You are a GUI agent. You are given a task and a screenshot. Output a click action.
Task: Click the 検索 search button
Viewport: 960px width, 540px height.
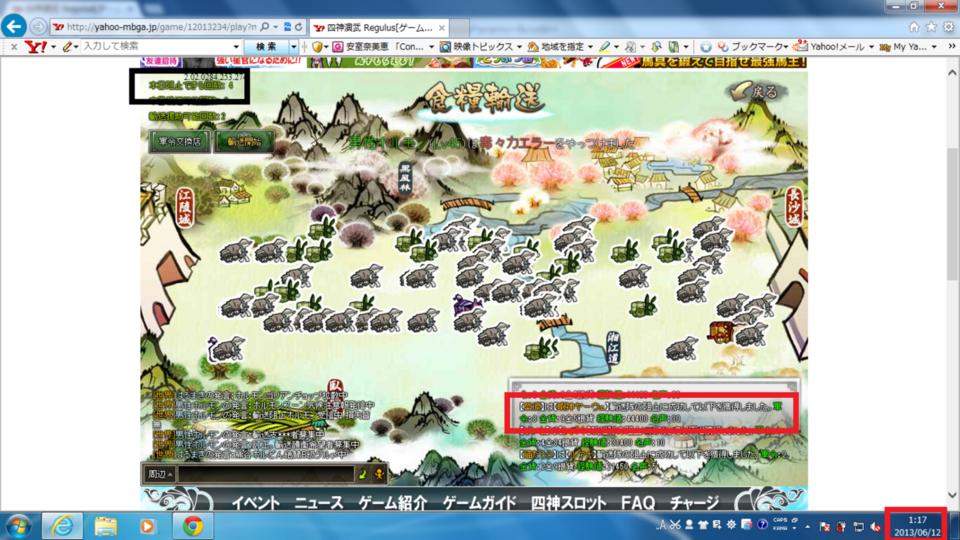pos(266,47)
